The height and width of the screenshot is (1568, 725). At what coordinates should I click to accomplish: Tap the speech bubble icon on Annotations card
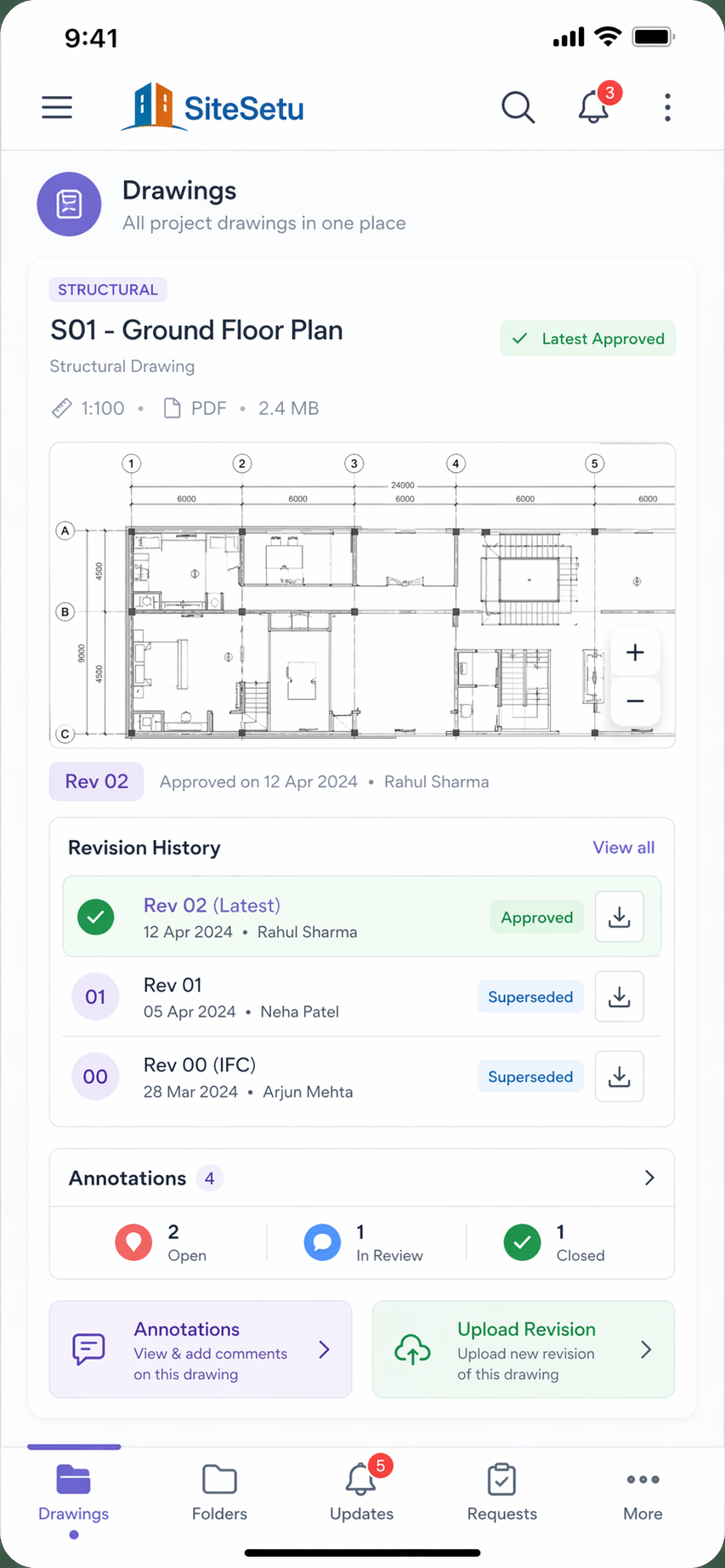[88, 1349]
